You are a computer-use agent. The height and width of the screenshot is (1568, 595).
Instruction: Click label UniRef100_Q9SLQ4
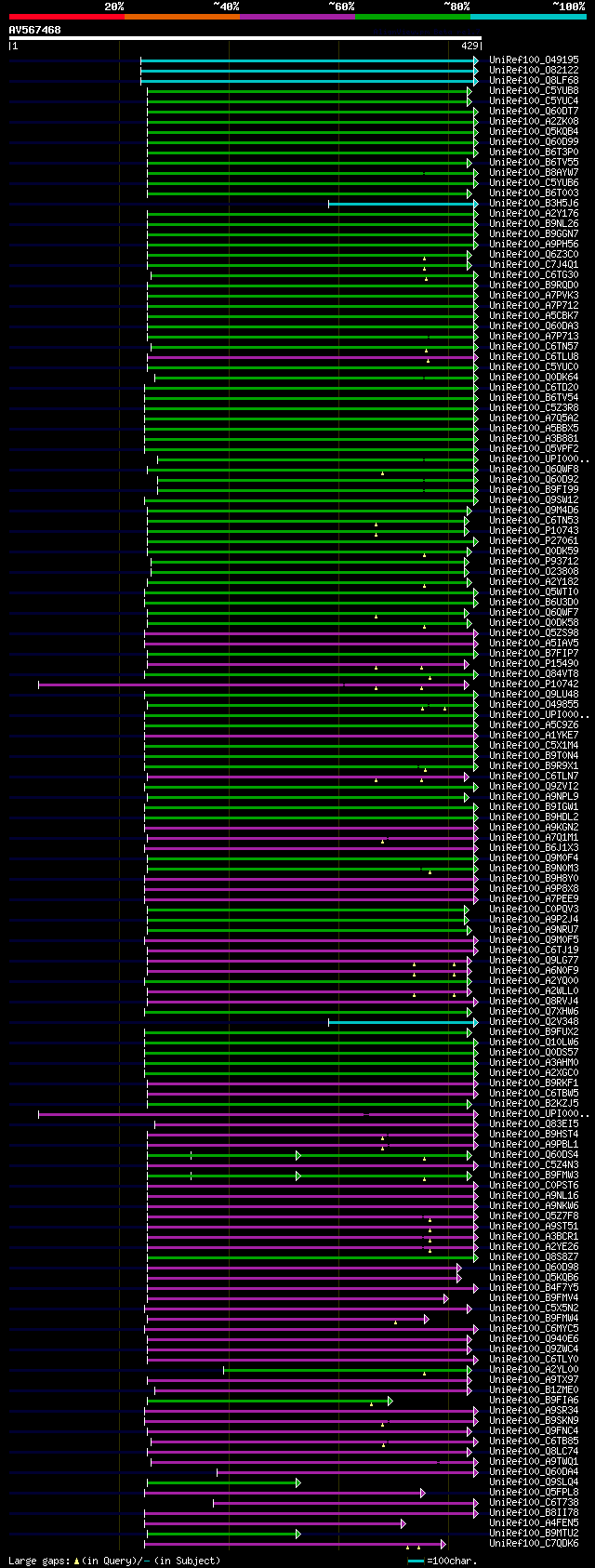pyautogui.click(x=534, y=1482)
